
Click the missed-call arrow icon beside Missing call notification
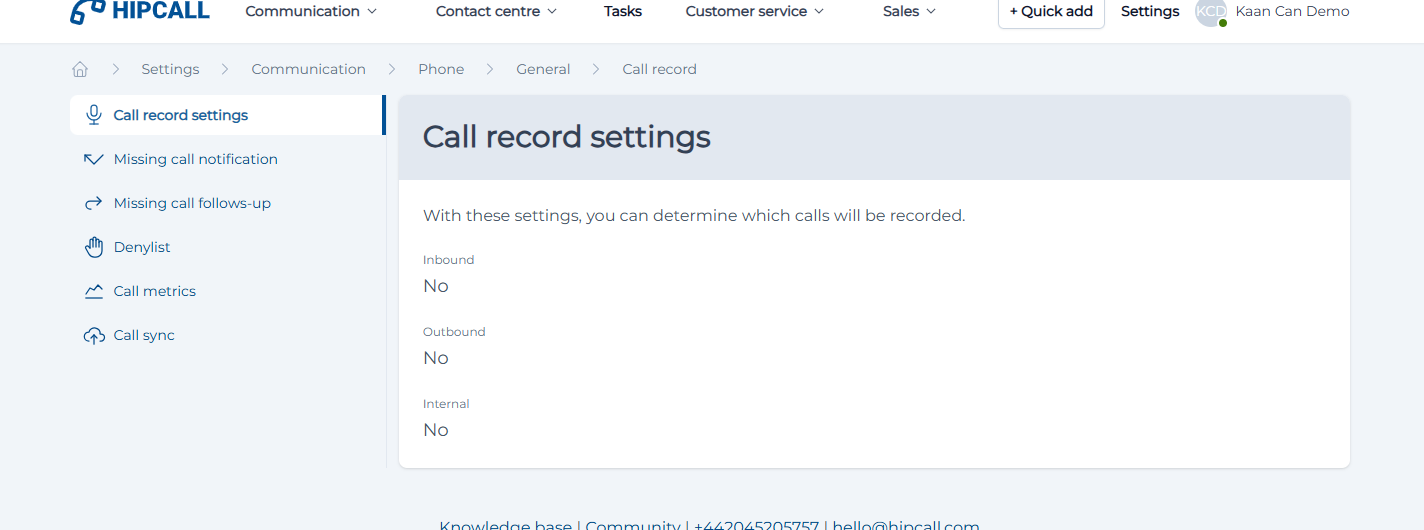click(x=94, y=159)
